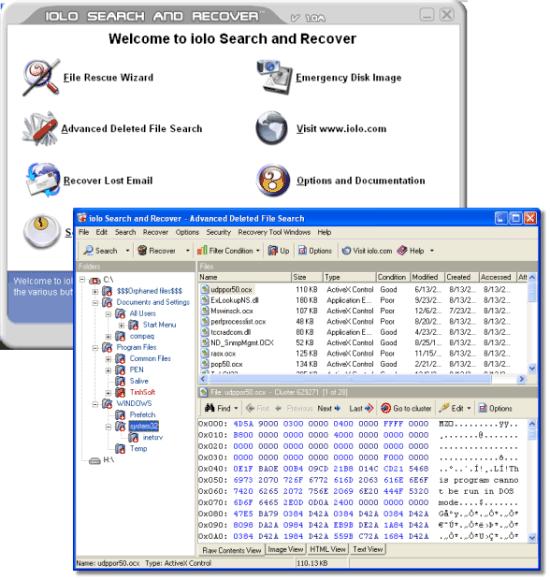The image size is (550, 580).
Task: Jump to Last cluster
Action: tap(361, 408)
